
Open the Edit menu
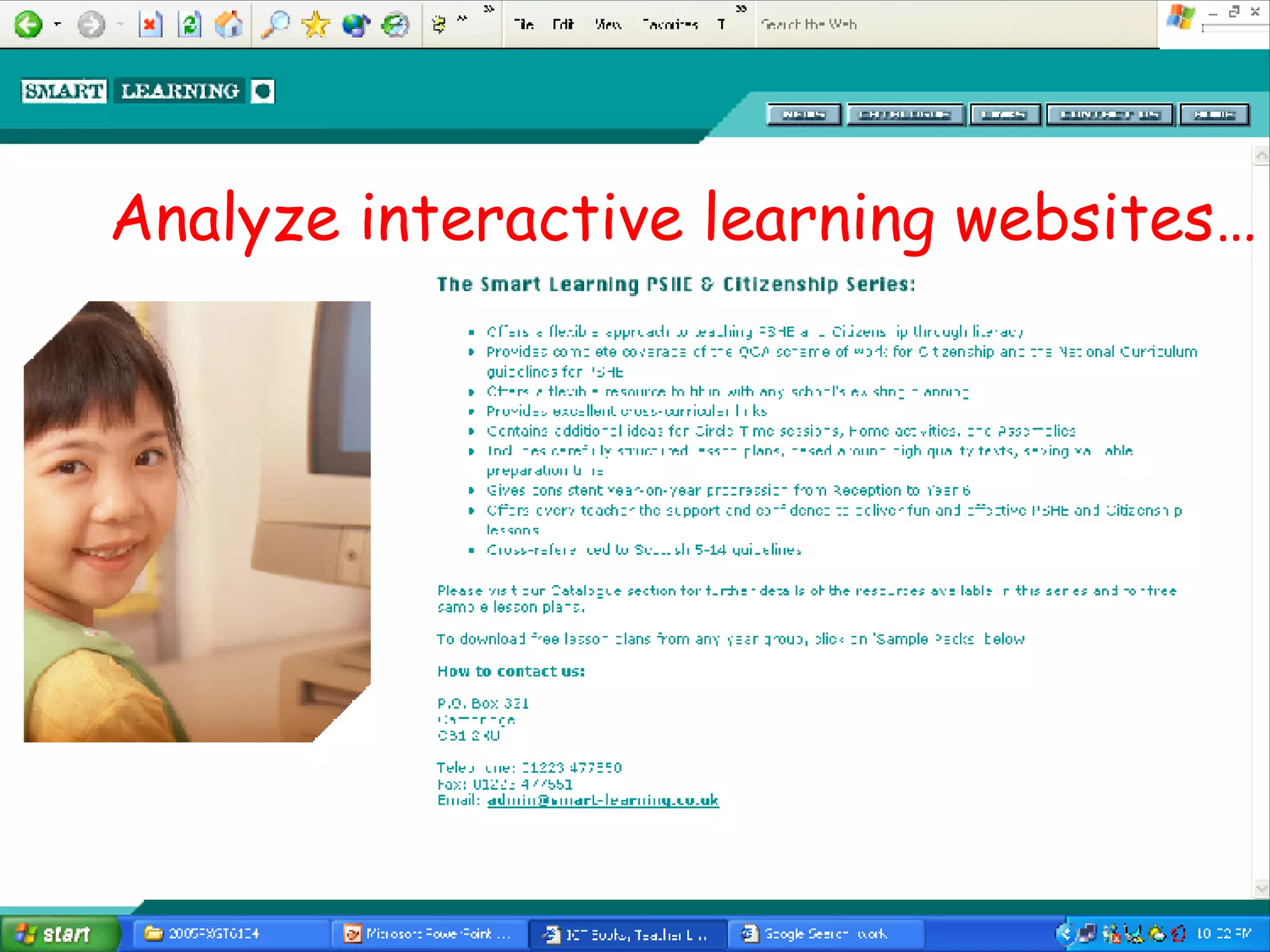563,25
